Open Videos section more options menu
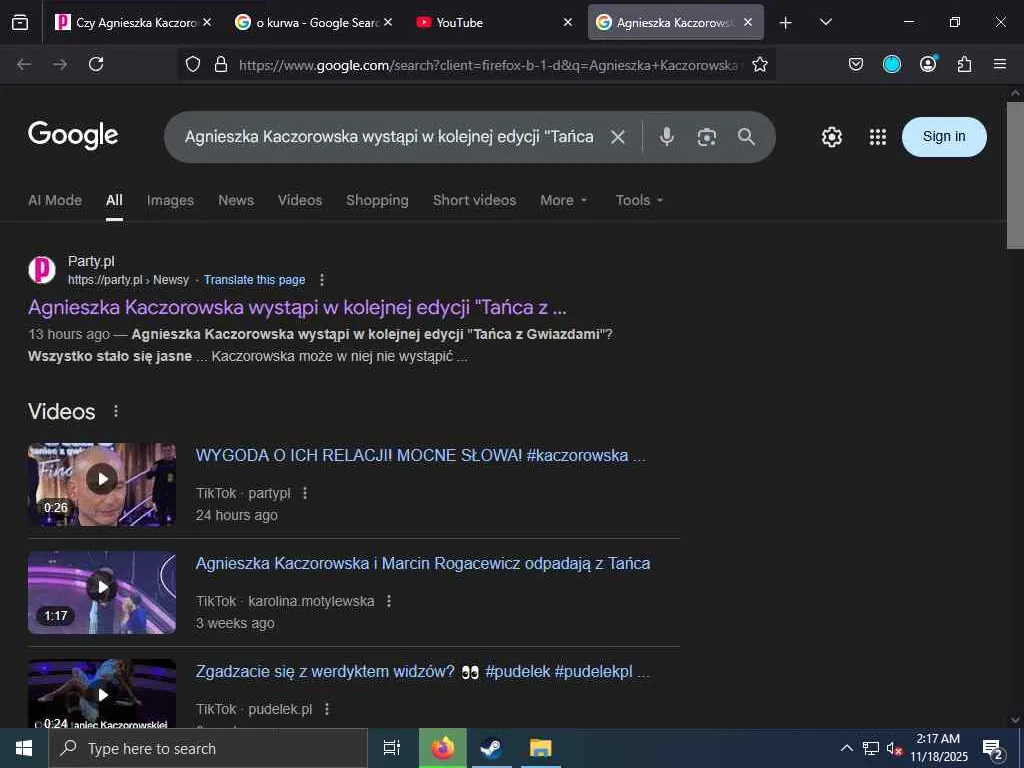 tap(116, 411)
